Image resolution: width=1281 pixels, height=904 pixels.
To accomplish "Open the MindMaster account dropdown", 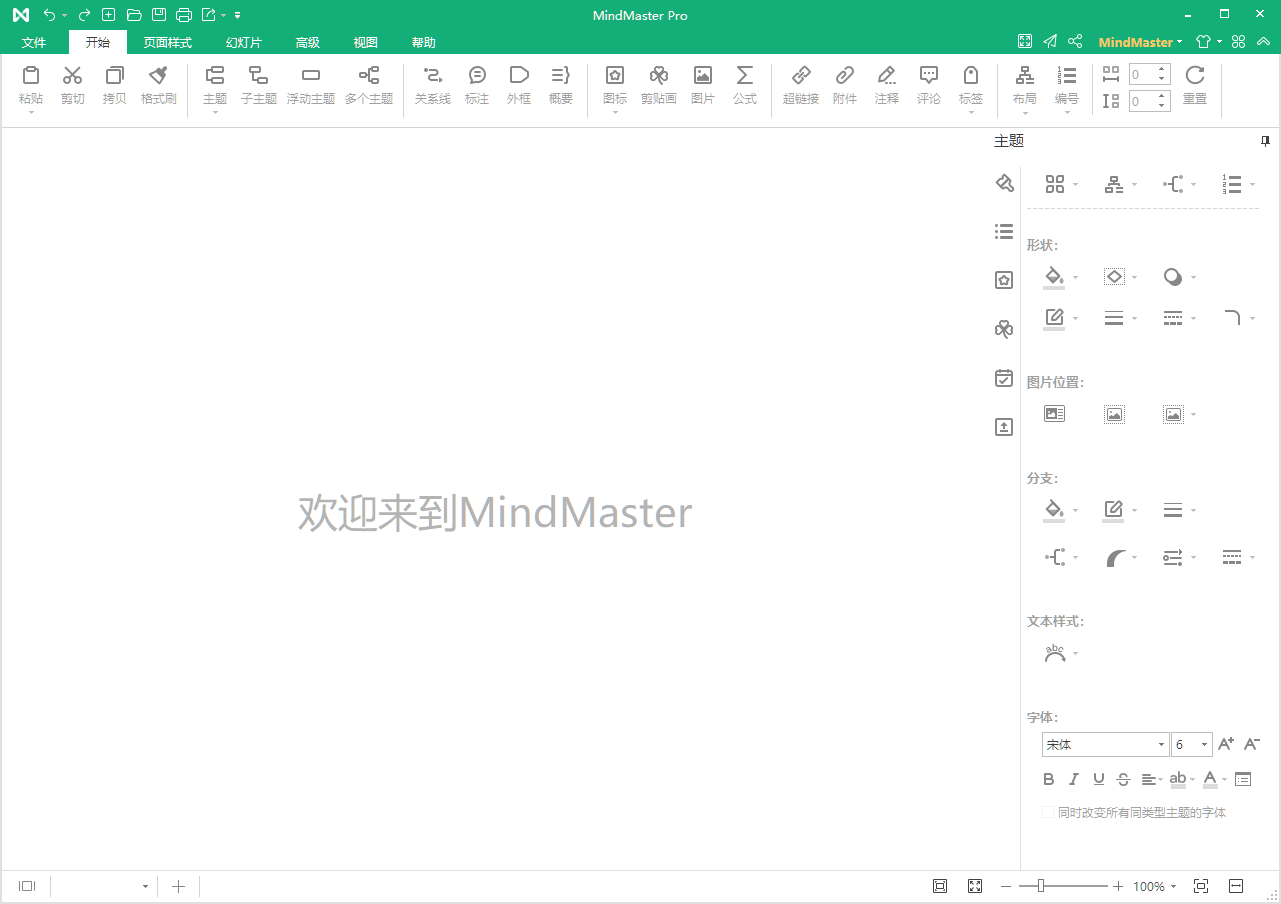I will click(x=1141, y=42).
